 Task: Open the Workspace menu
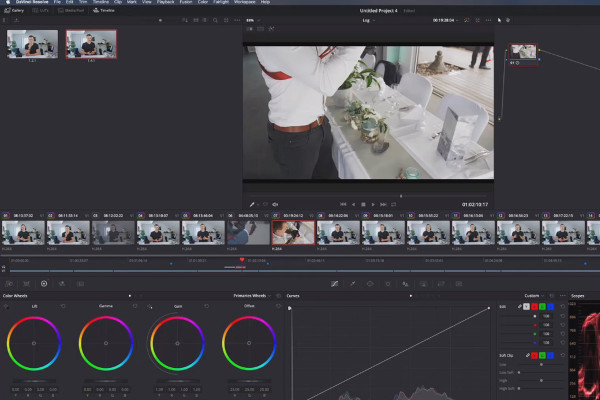coord(245,2)
